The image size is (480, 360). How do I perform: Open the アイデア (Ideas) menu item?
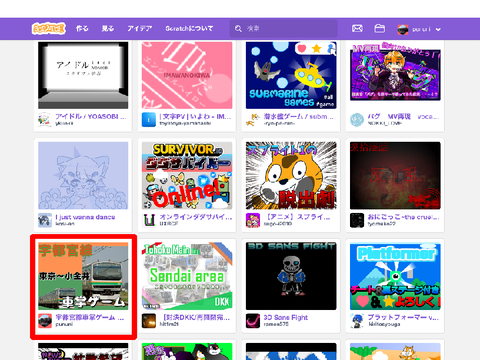click(140, 29)
